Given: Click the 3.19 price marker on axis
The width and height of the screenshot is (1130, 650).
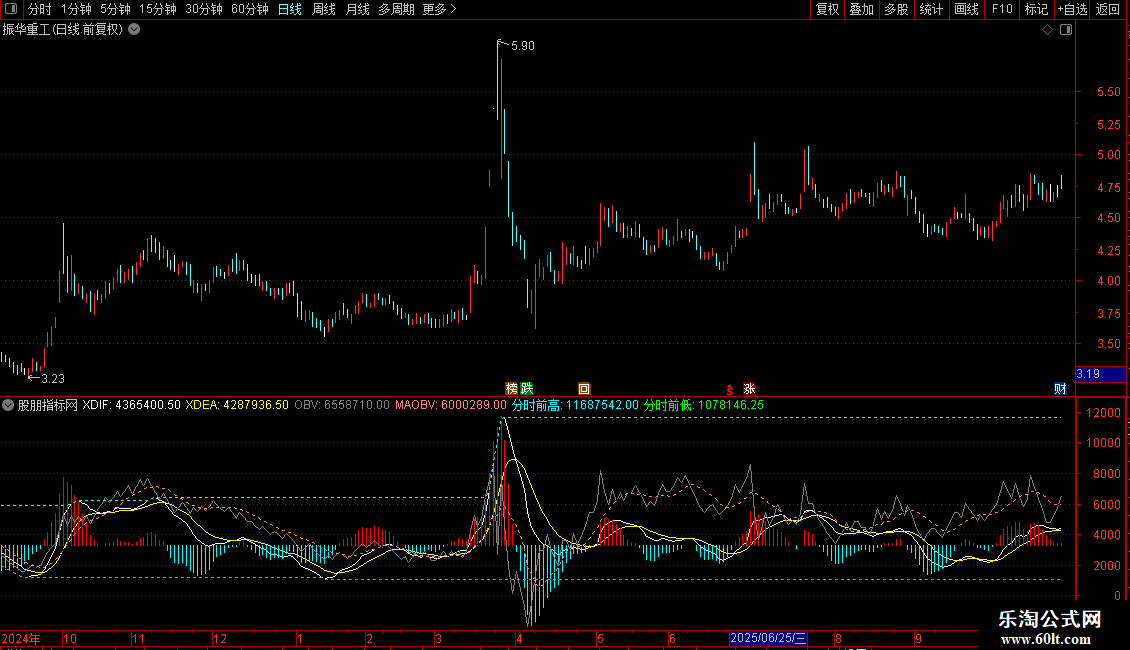Looking at the screenshot, I should tap(1088, 374).
